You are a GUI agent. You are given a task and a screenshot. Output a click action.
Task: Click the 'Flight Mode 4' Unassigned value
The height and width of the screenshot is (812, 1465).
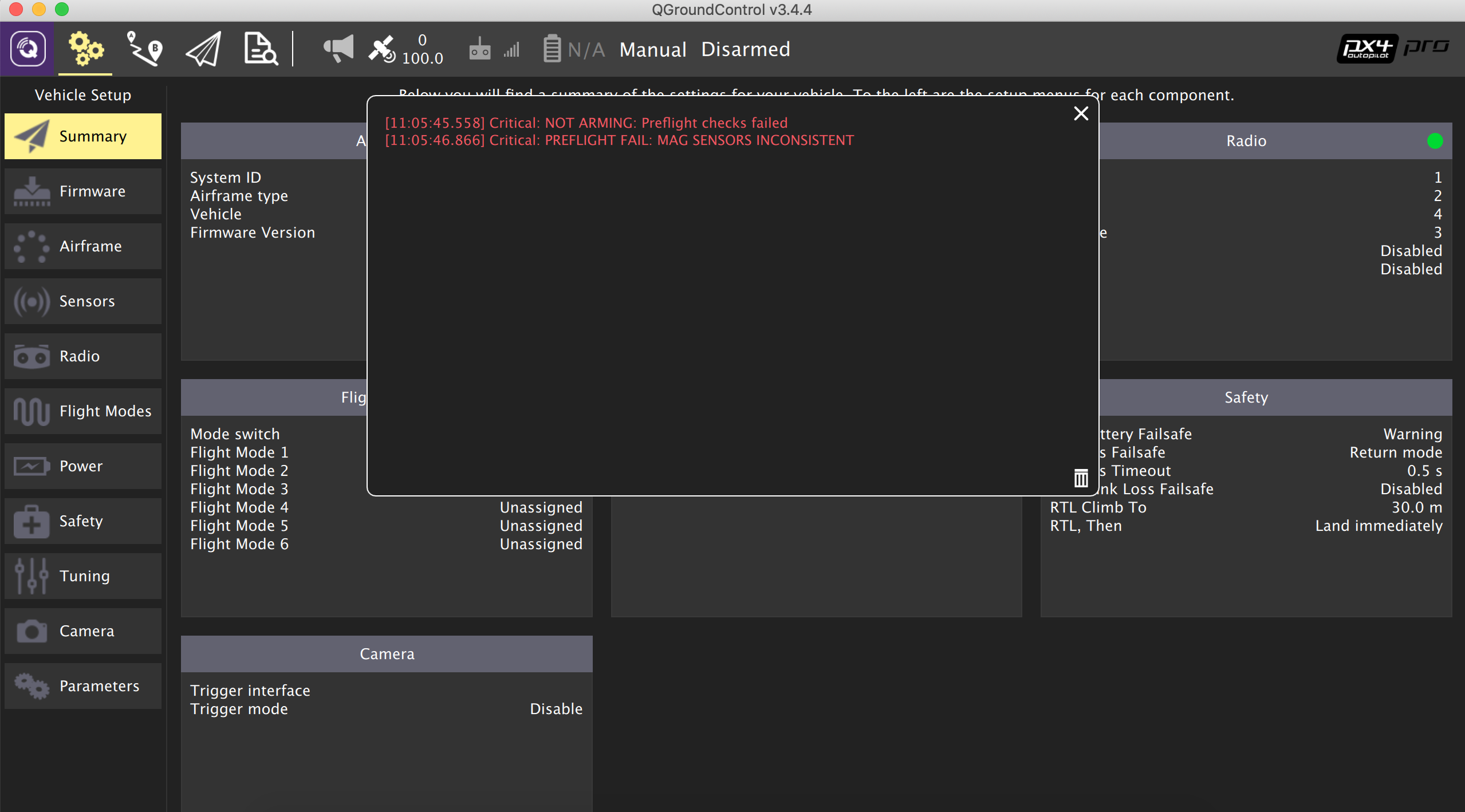click(541, 507)
